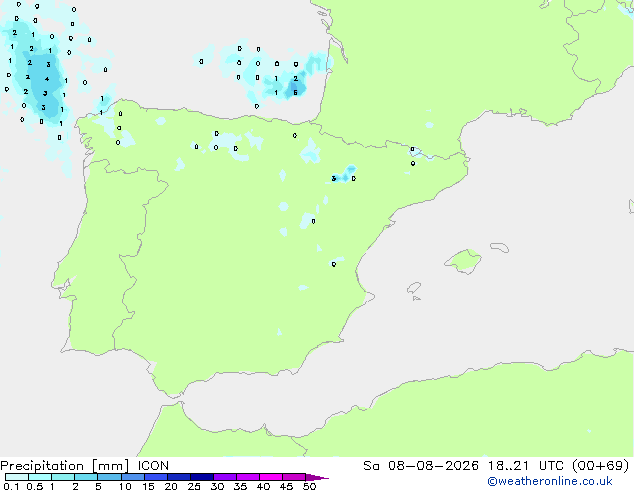Click the magenta 40–45 mm legend swatch

(x=271, y=477)
